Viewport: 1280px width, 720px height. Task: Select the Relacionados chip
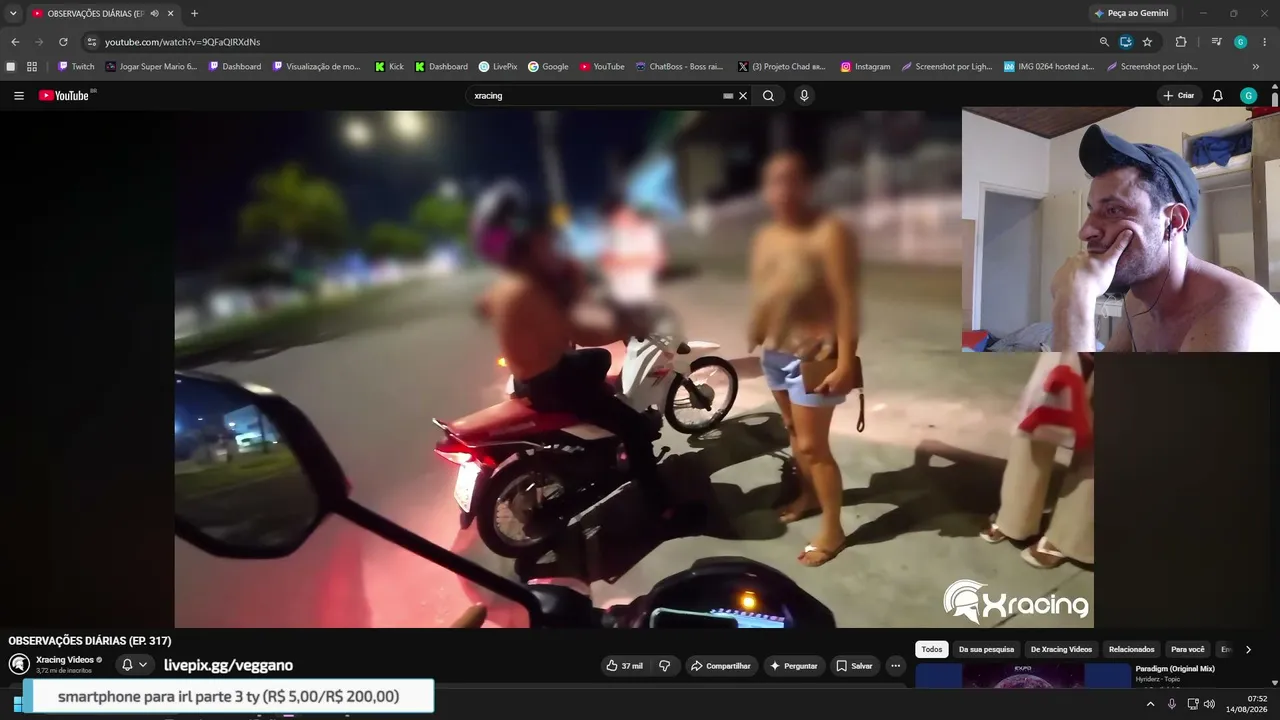1131,650
